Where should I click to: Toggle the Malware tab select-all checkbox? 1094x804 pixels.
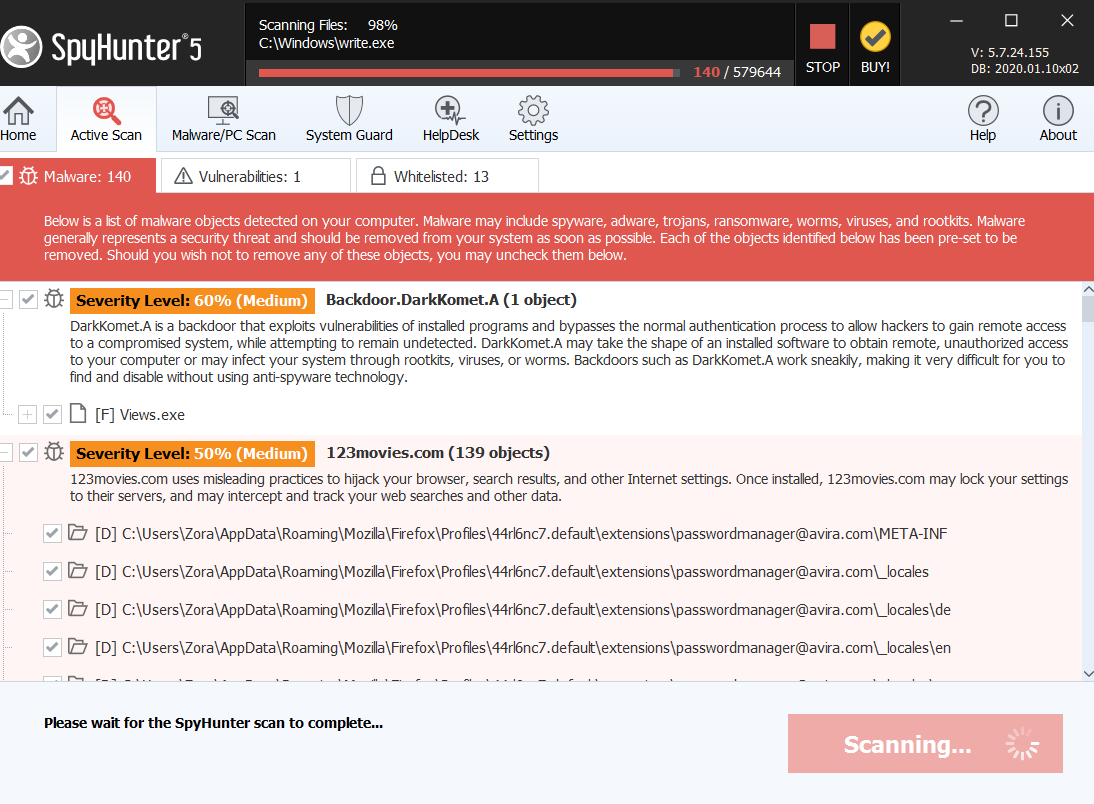click(x=5, y=176)
